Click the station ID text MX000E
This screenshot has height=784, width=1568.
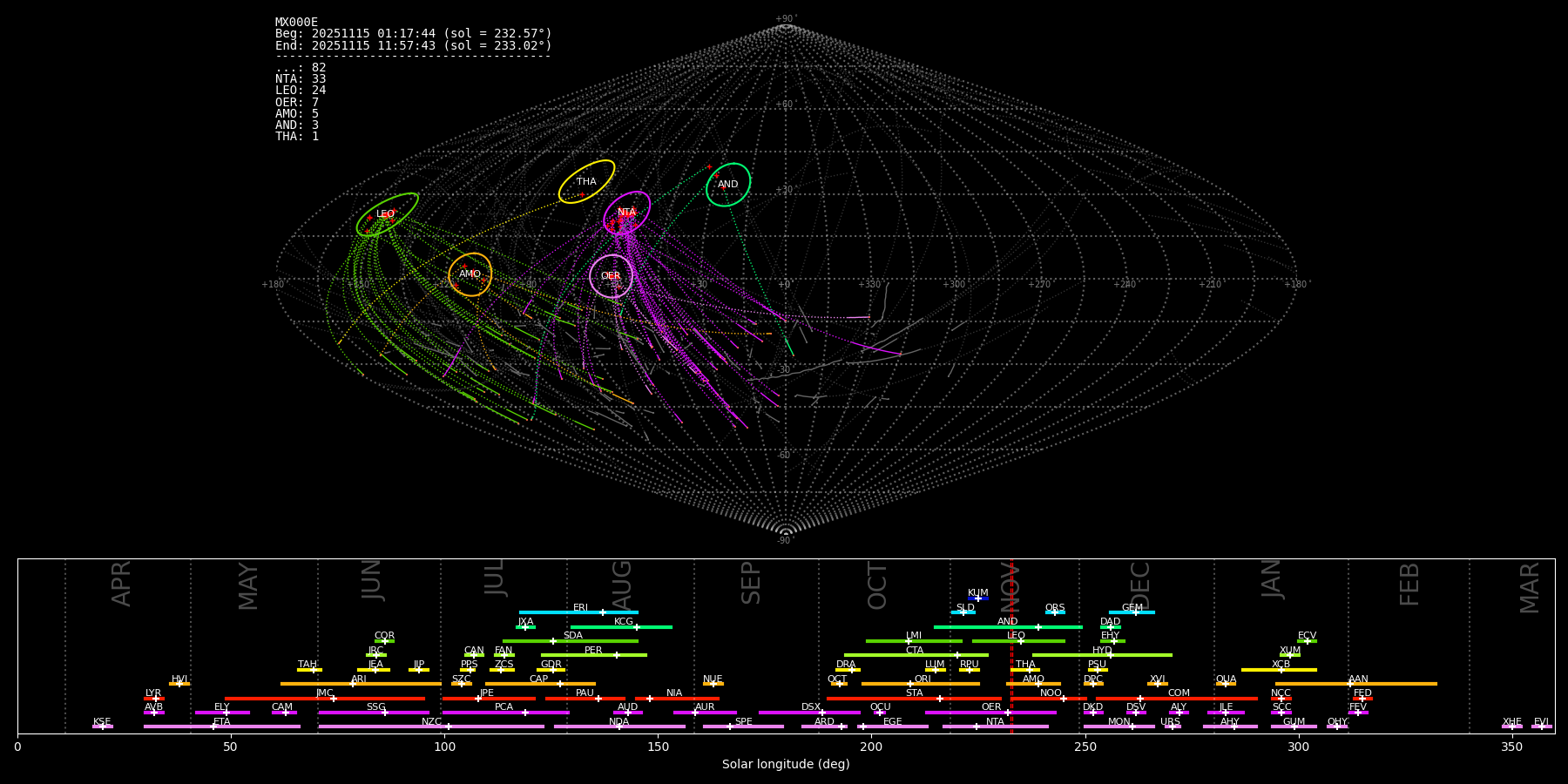(x=296, y=23)
